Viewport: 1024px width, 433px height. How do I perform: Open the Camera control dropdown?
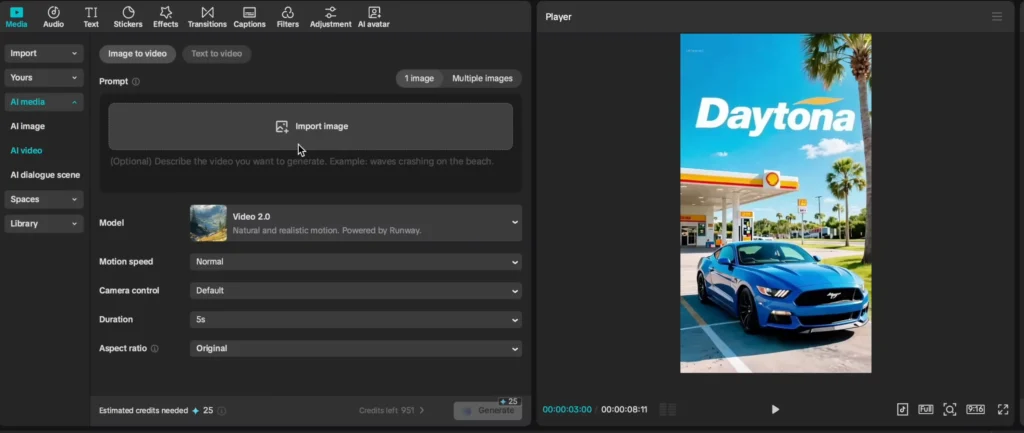pyautogui.click(x=356, y=291)
